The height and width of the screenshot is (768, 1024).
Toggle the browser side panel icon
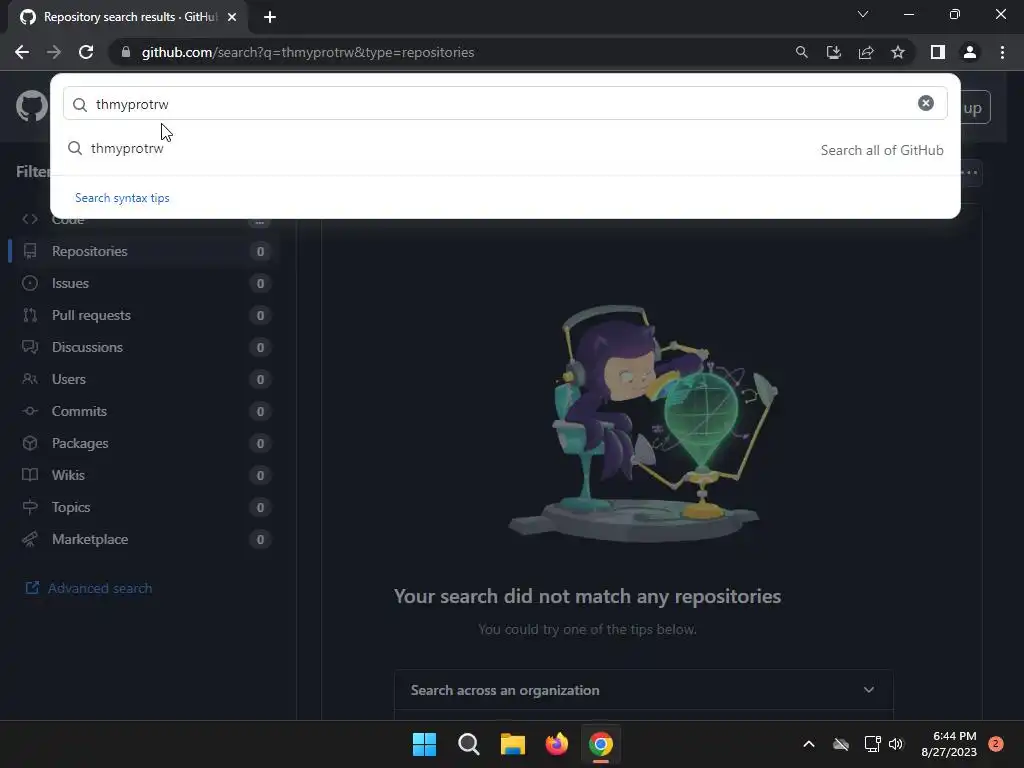(x=938, y=52)
